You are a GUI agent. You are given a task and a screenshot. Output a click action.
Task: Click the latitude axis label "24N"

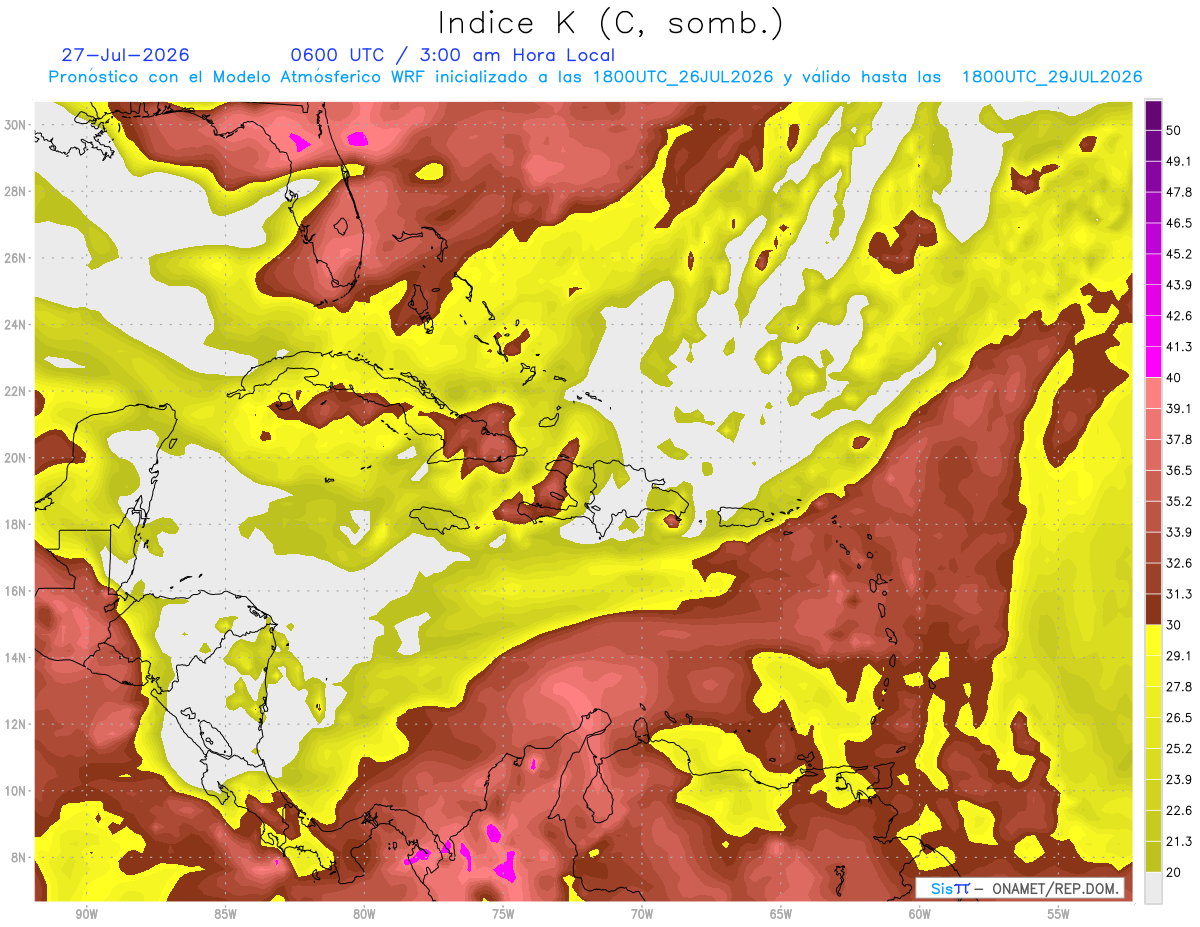point(15,324)
